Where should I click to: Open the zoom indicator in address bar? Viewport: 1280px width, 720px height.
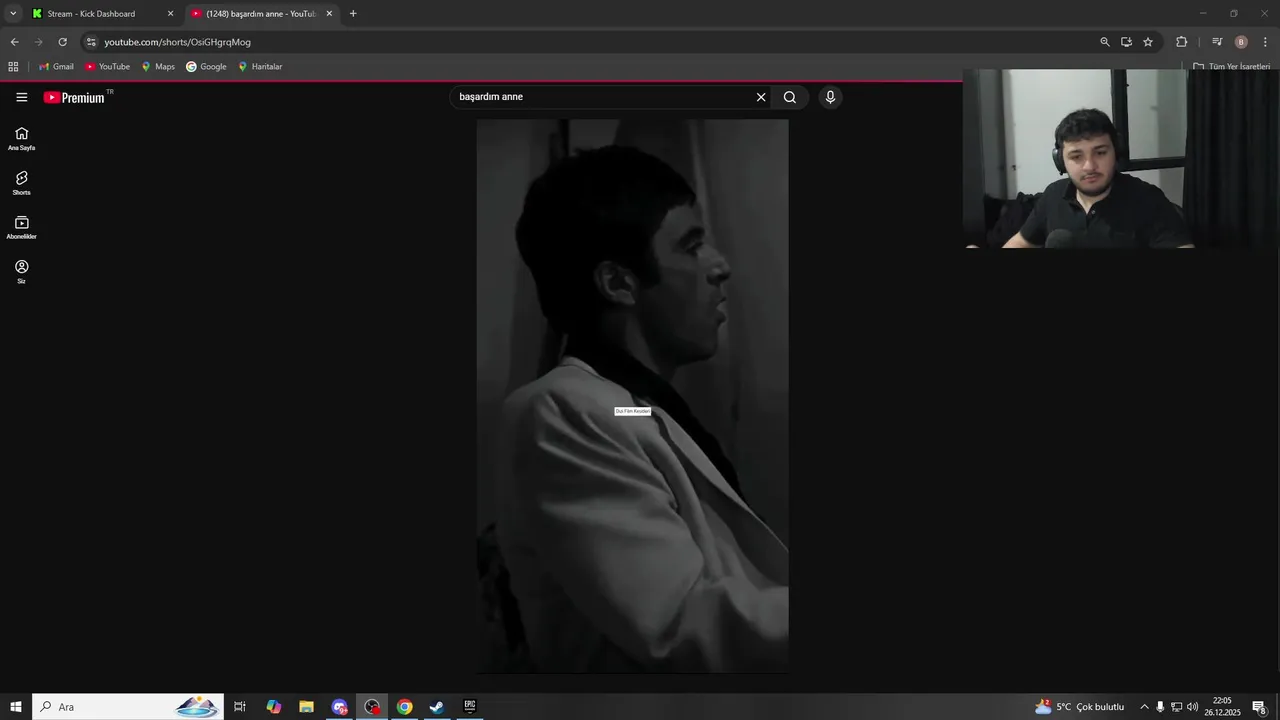[x=1104, y=42]
